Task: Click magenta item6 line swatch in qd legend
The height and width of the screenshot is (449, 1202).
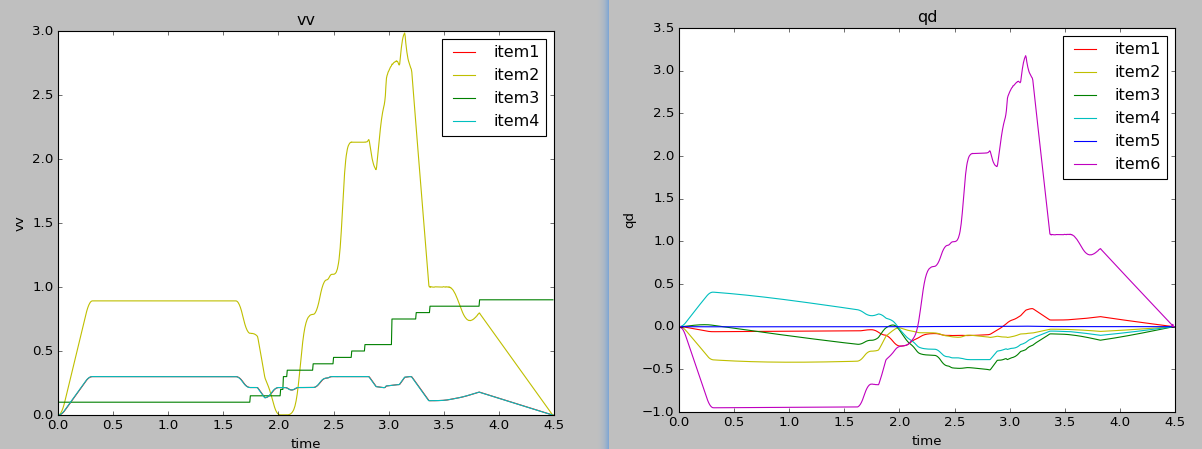Action: pyautogui.click(x=1087, y=164)
